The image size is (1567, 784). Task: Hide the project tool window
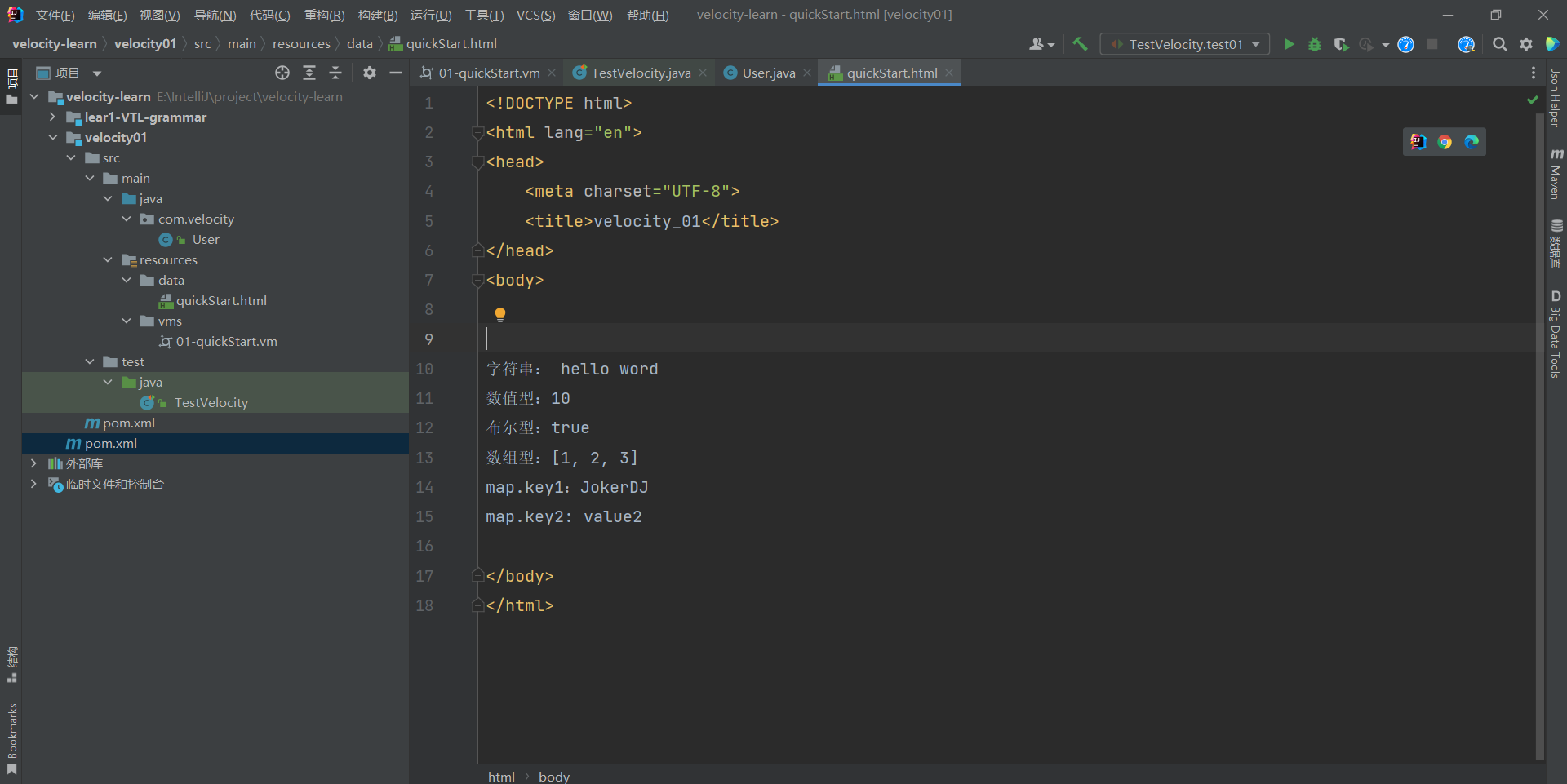pos(396,73)
